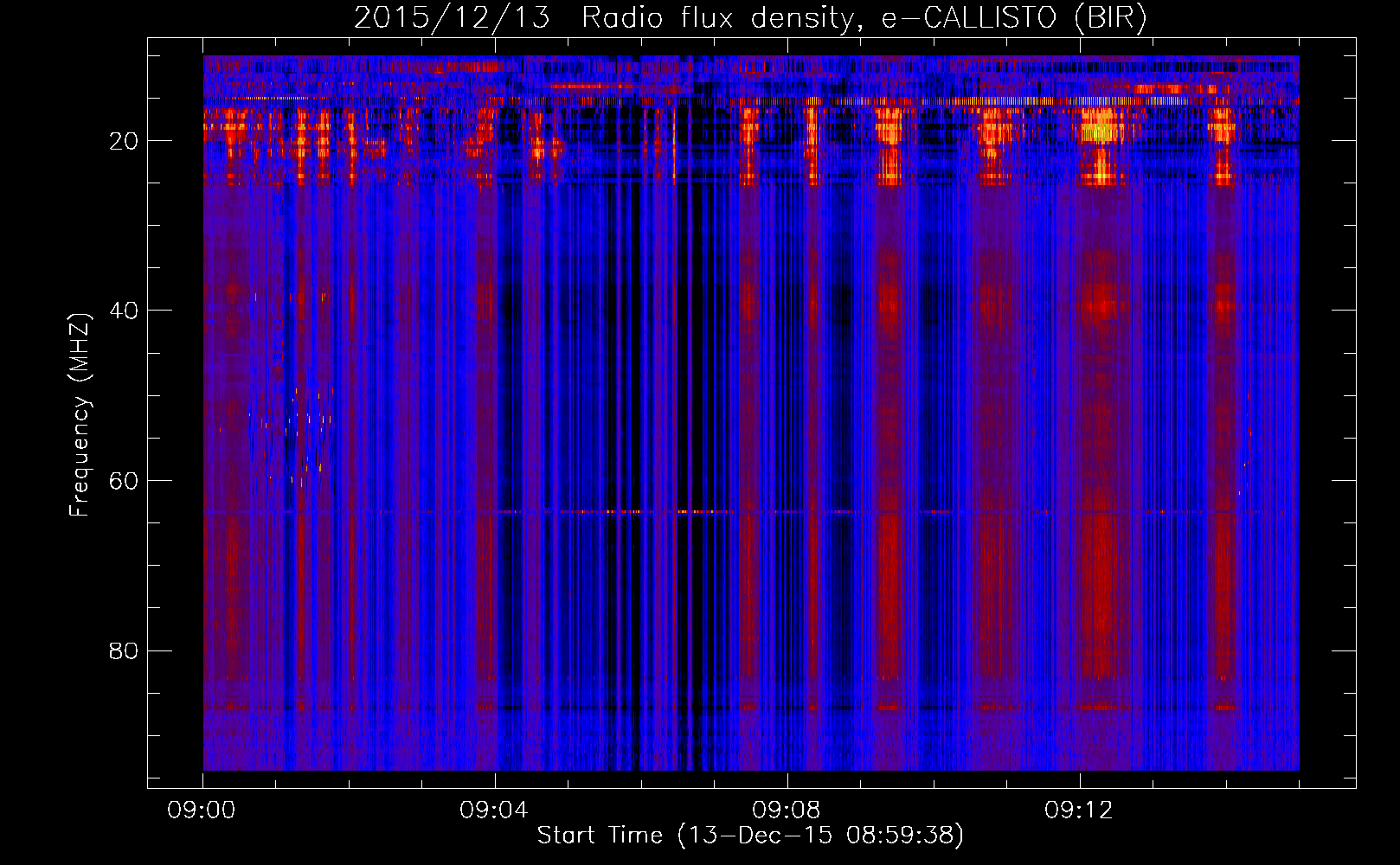Click the '09:00' time tick label
The image size is (1400, 865).
point(202,811)
